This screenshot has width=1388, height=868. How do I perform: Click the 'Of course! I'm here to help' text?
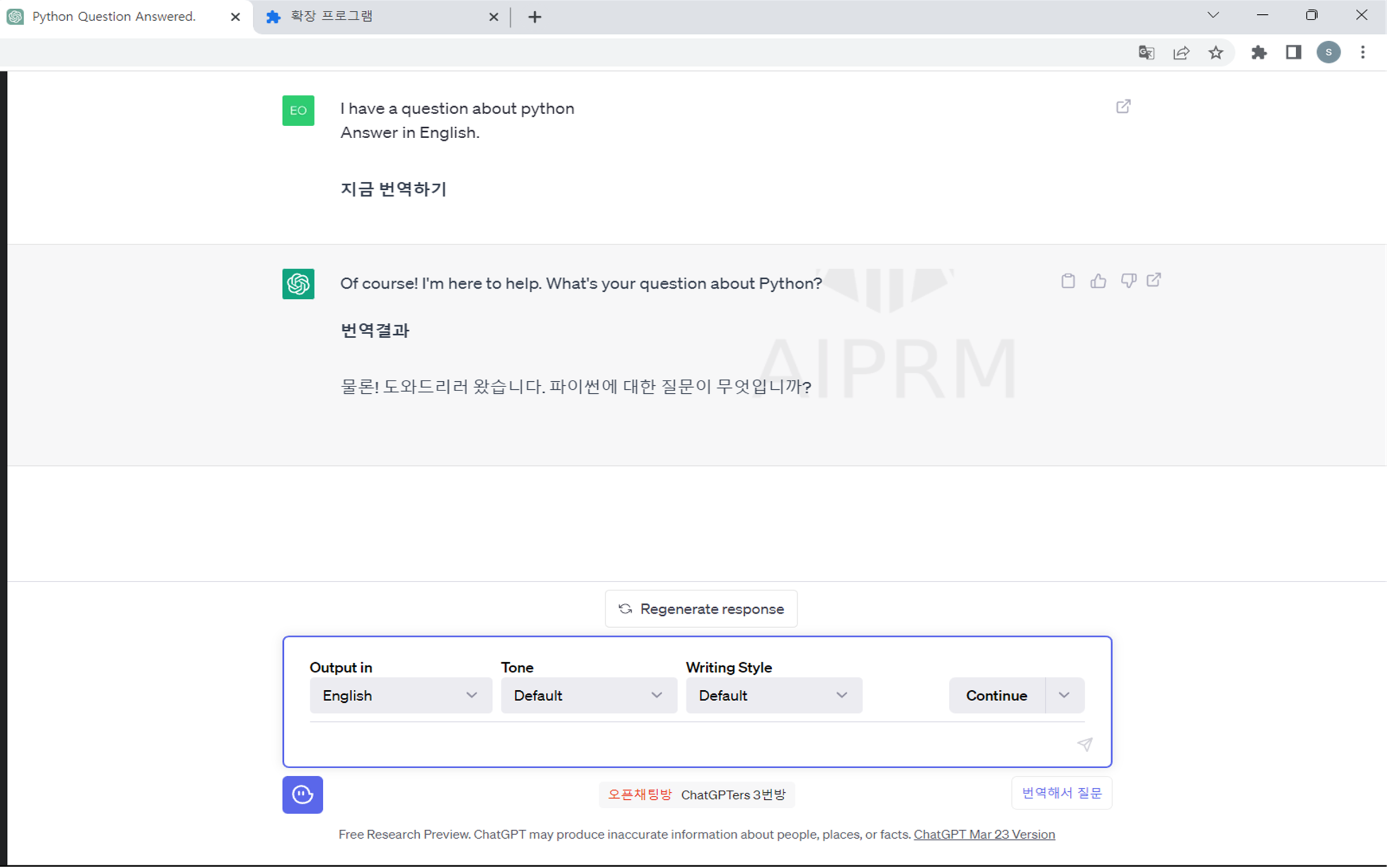581,284
